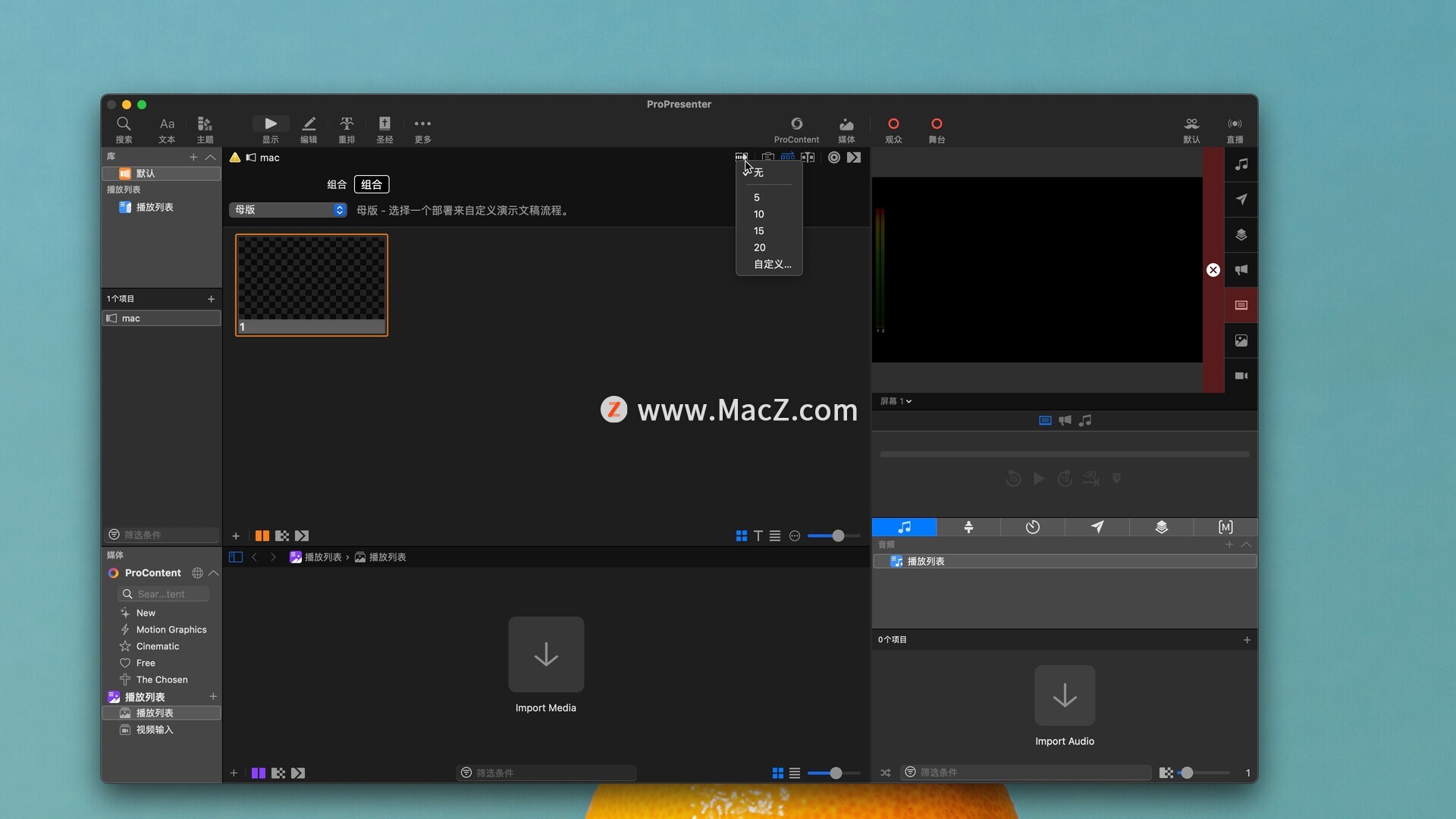Open the slide view options circle menu
1456x819 pixels.
(795, 536)
